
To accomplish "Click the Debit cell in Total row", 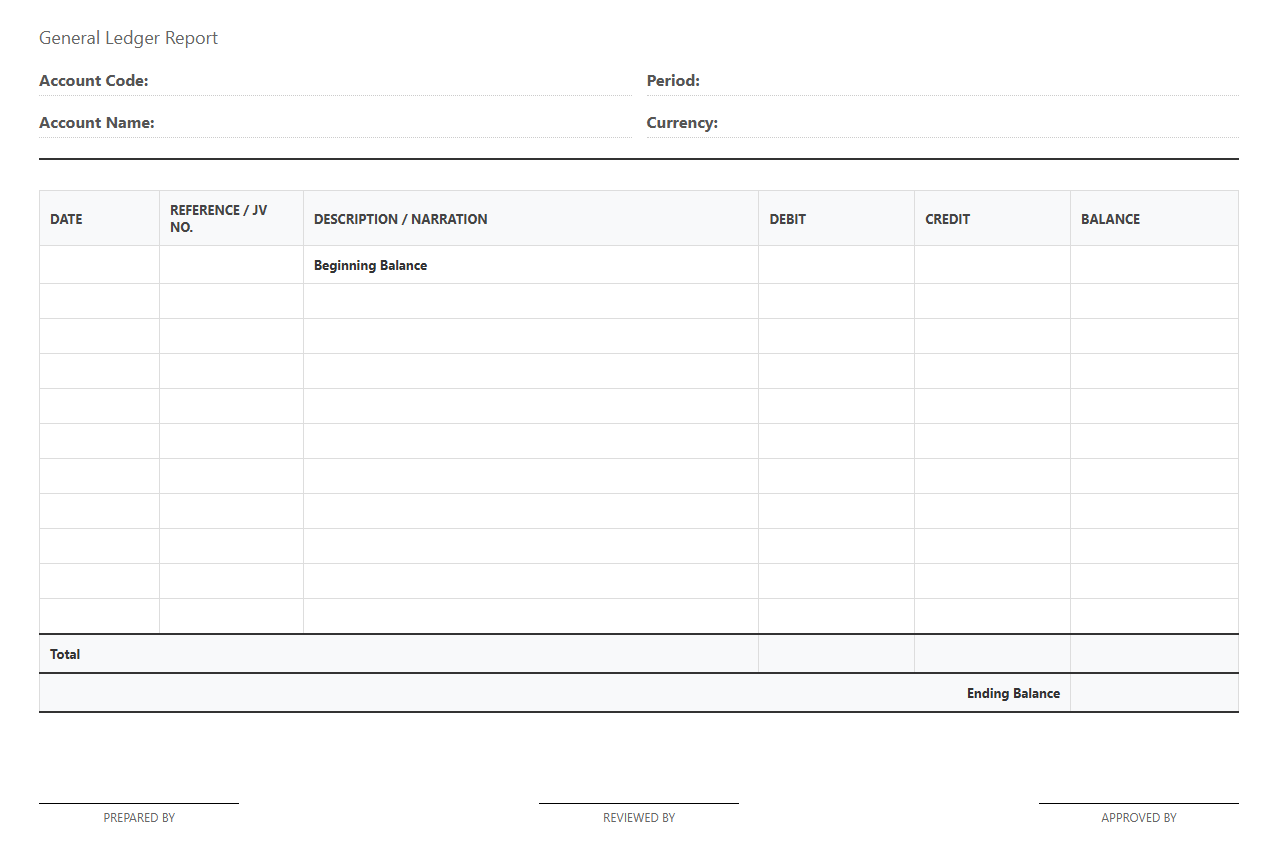I will click(x=836, y=654).
